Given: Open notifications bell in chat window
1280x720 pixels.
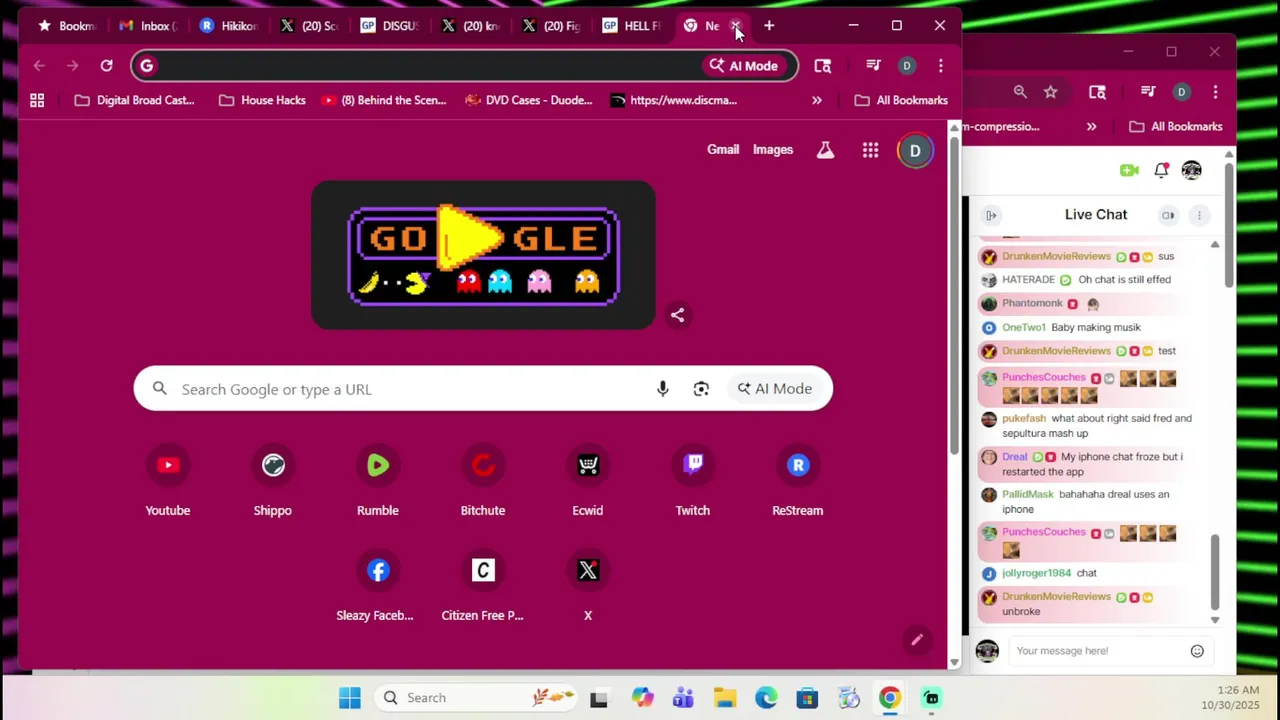Looking at the screenshot, I should (1161, 170).
